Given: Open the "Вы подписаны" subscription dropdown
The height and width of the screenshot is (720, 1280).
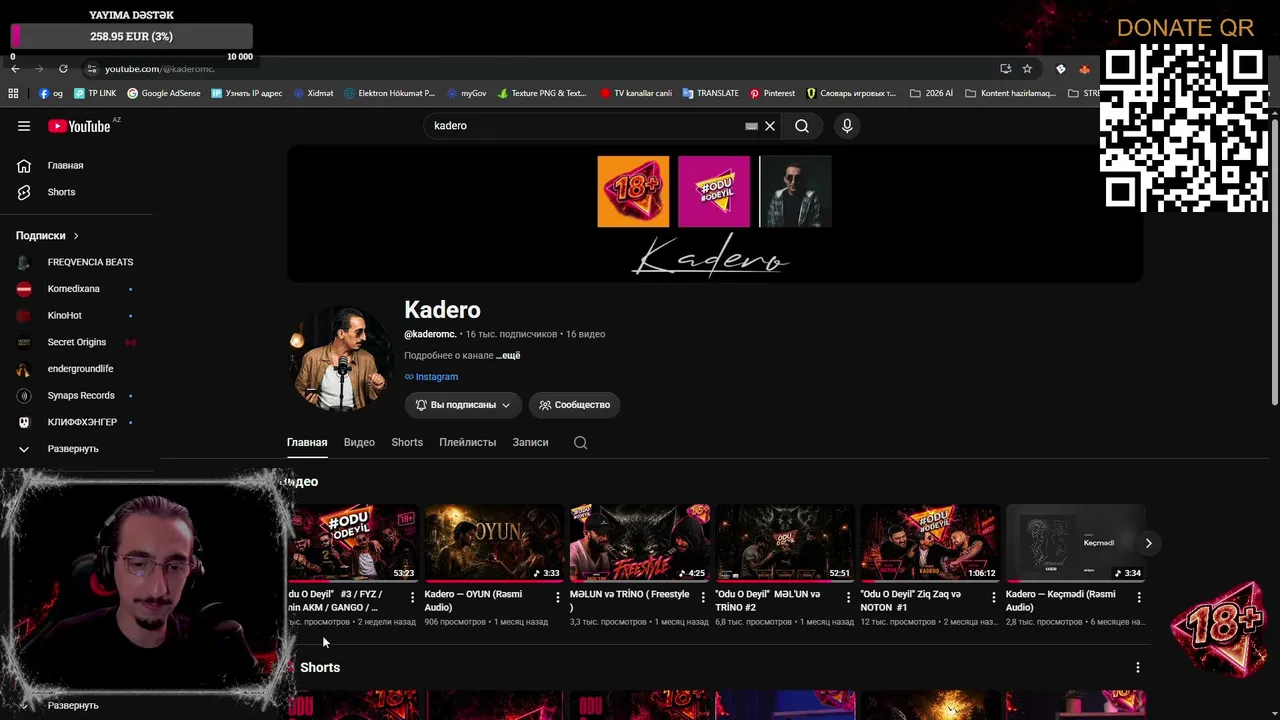Looking at the screenshot, I should [463, 405].
